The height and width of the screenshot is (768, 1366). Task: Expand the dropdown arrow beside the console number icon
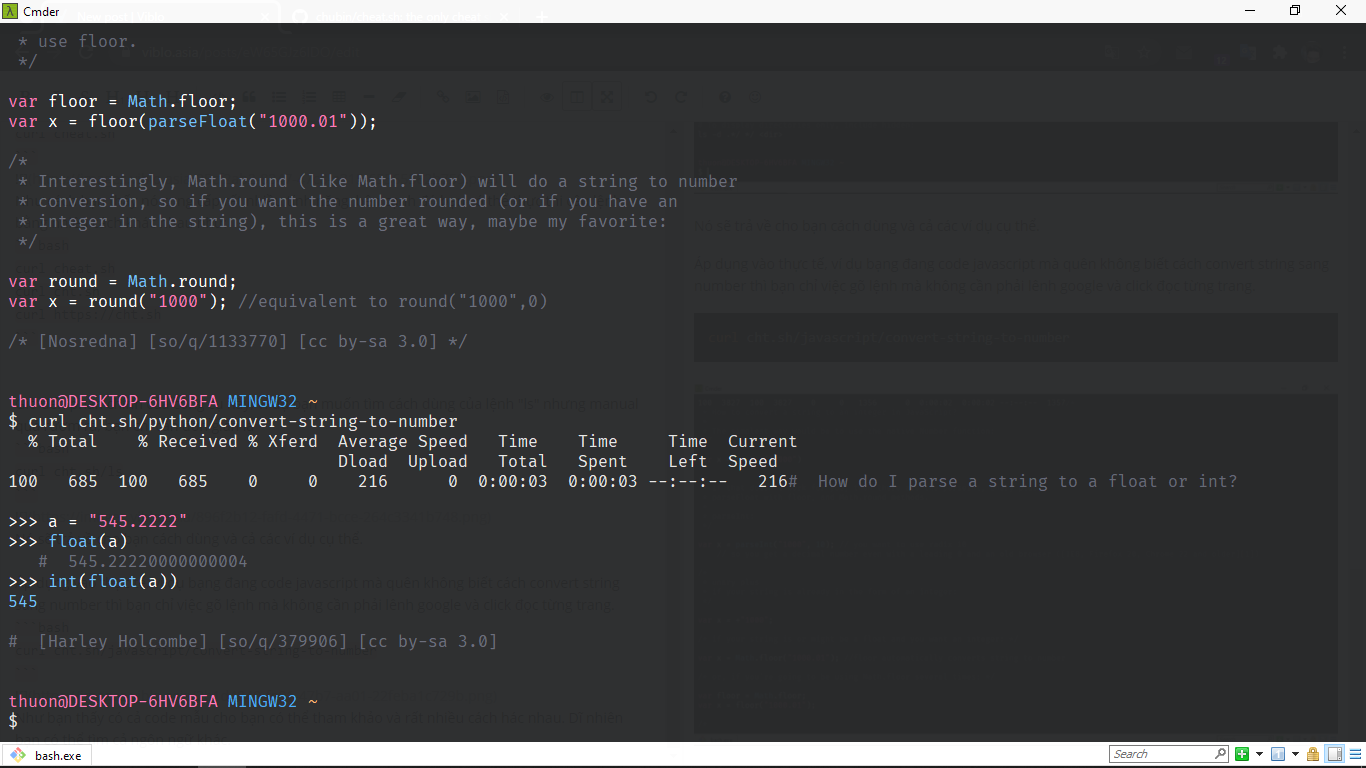pos(1295,754)
